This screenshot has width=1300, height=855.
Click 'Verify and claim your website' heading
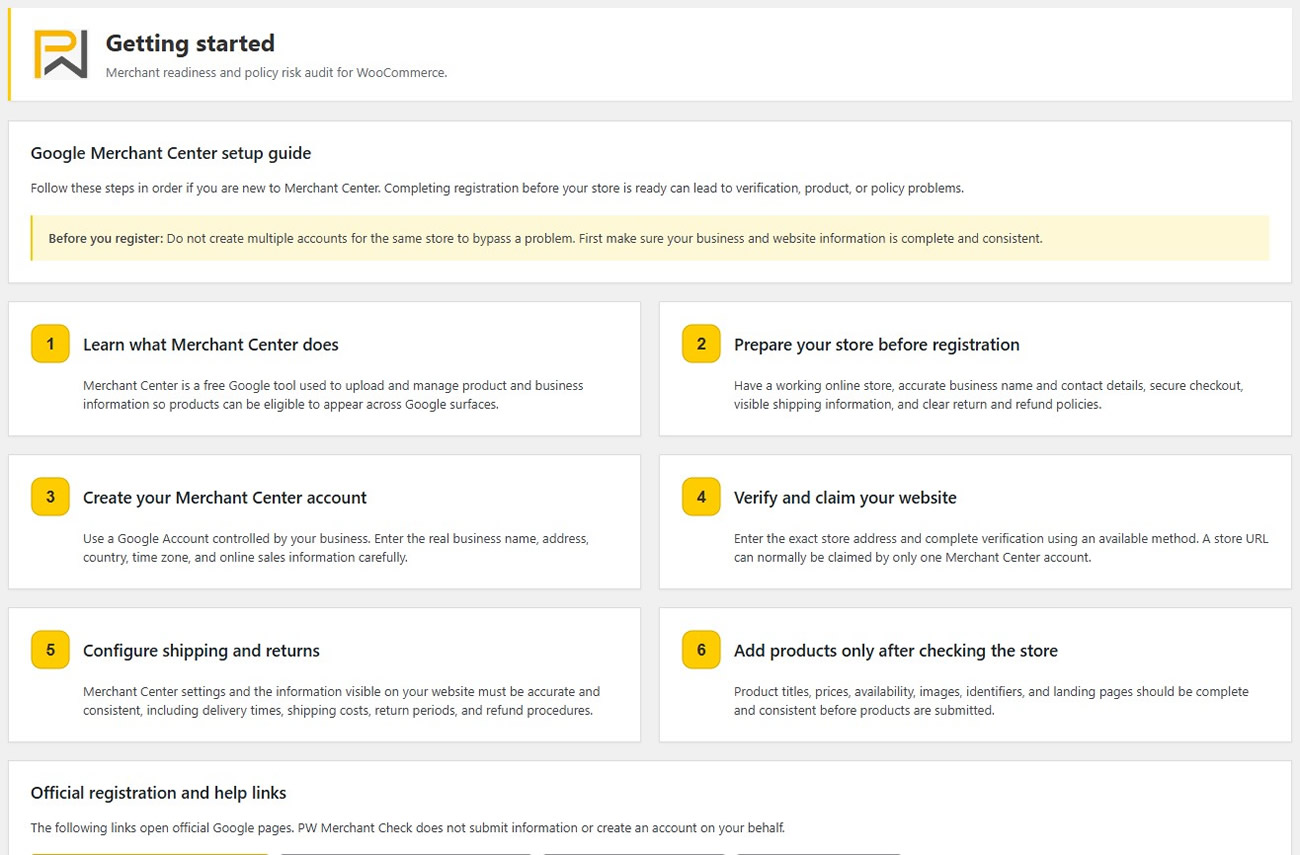click(x=845, y=498)
